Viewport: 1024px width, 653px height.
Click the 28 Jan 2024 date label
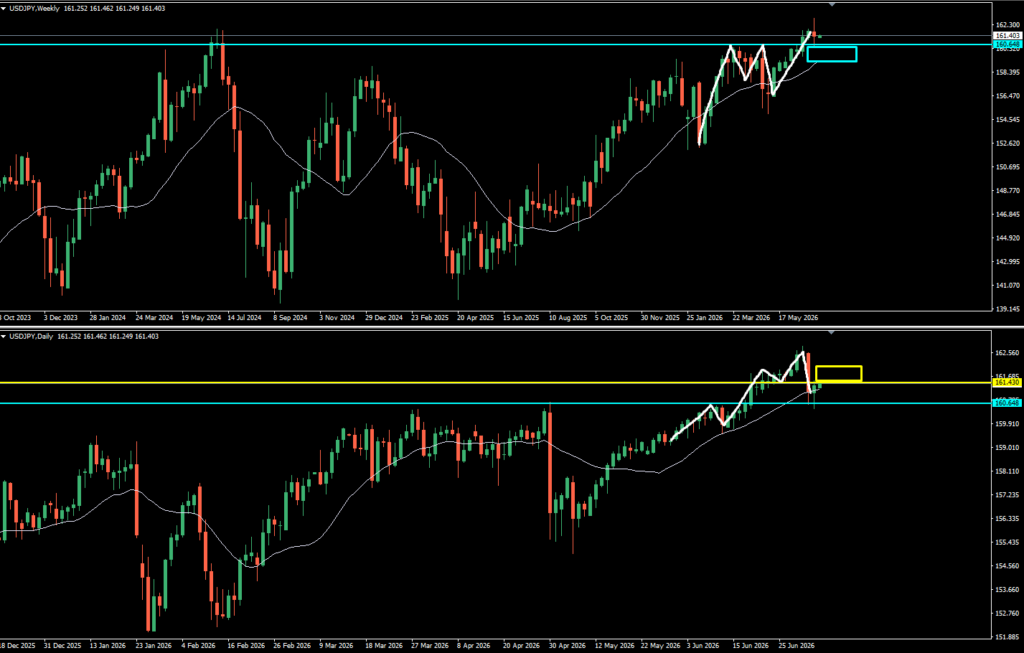[x=108, y=318]
